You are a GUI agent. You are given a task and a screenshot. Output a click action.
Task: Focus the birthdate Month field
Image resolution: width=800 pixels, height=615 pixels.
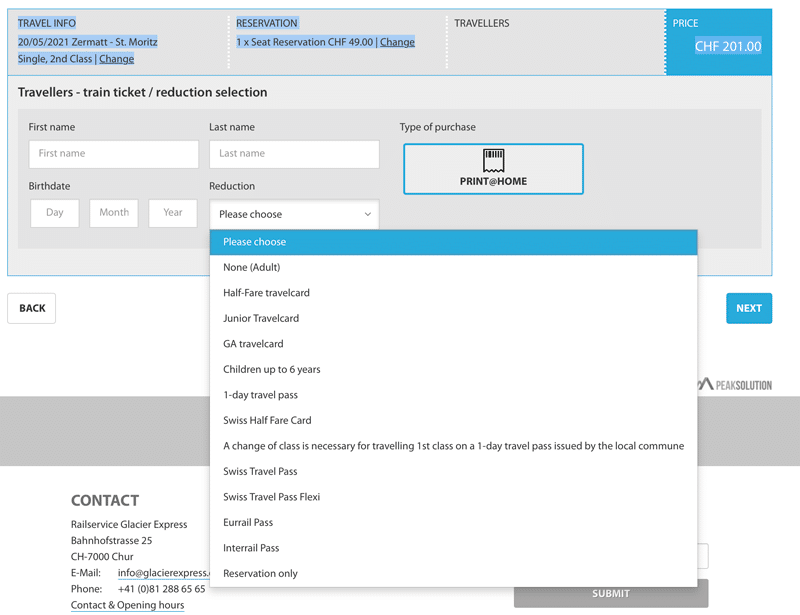point(114,213)
